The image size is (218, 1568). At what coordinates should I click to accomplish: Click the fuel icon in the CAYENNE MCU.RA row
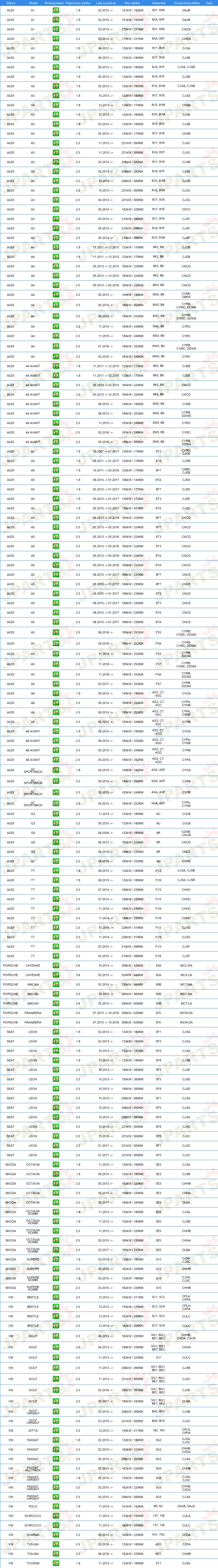[x=56, y=966]
